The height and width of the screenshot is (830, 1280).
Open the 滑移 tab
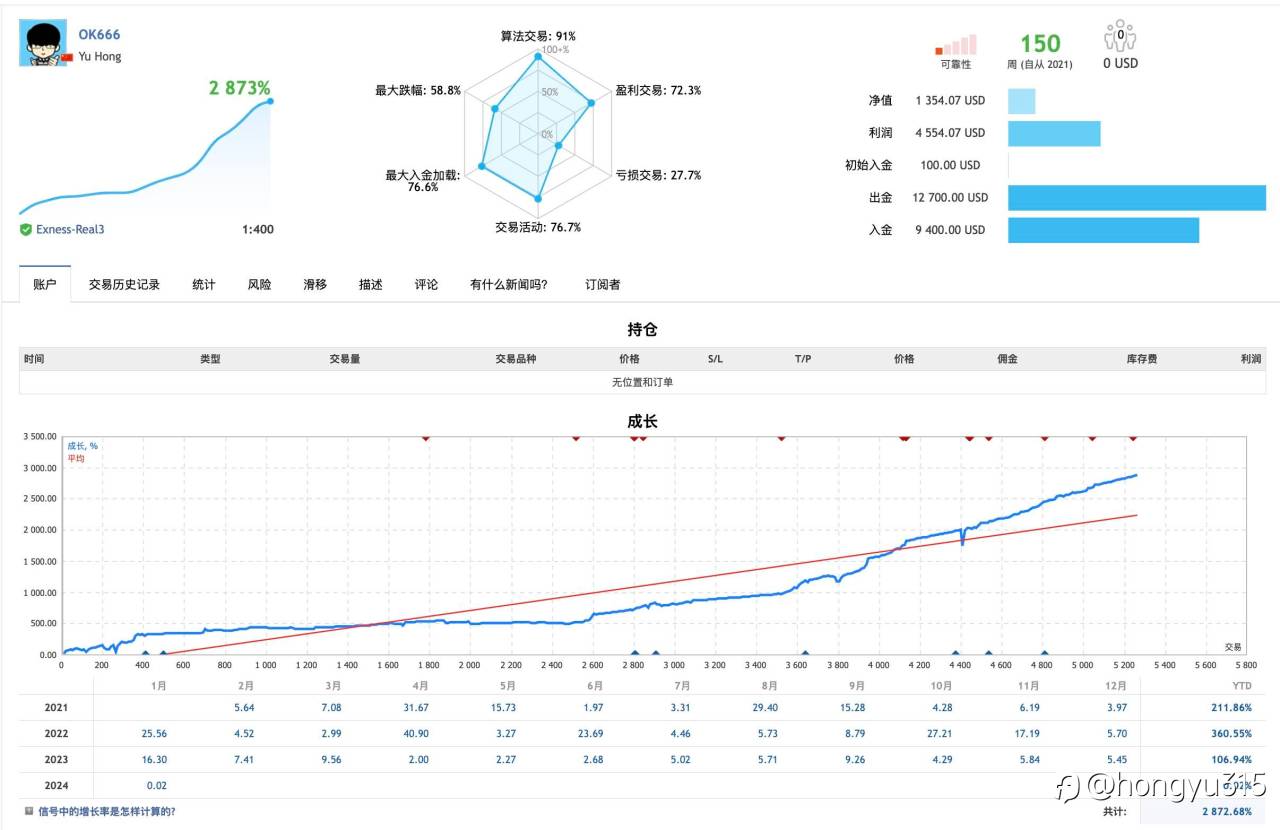click(x=315, y=284)
